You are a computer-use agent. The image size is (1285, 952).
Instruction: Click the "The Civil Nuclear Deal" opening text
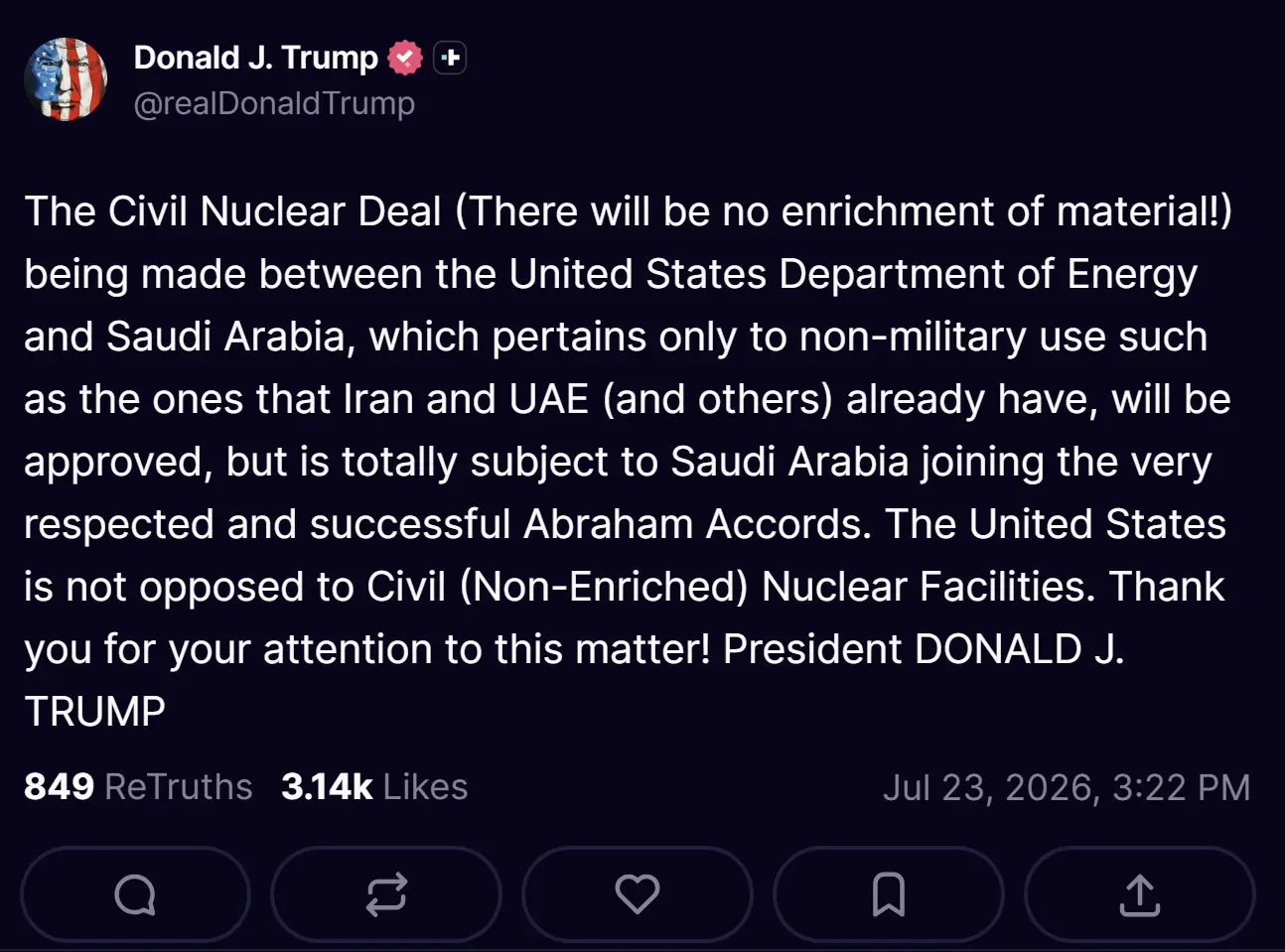(x=232, y=211)
